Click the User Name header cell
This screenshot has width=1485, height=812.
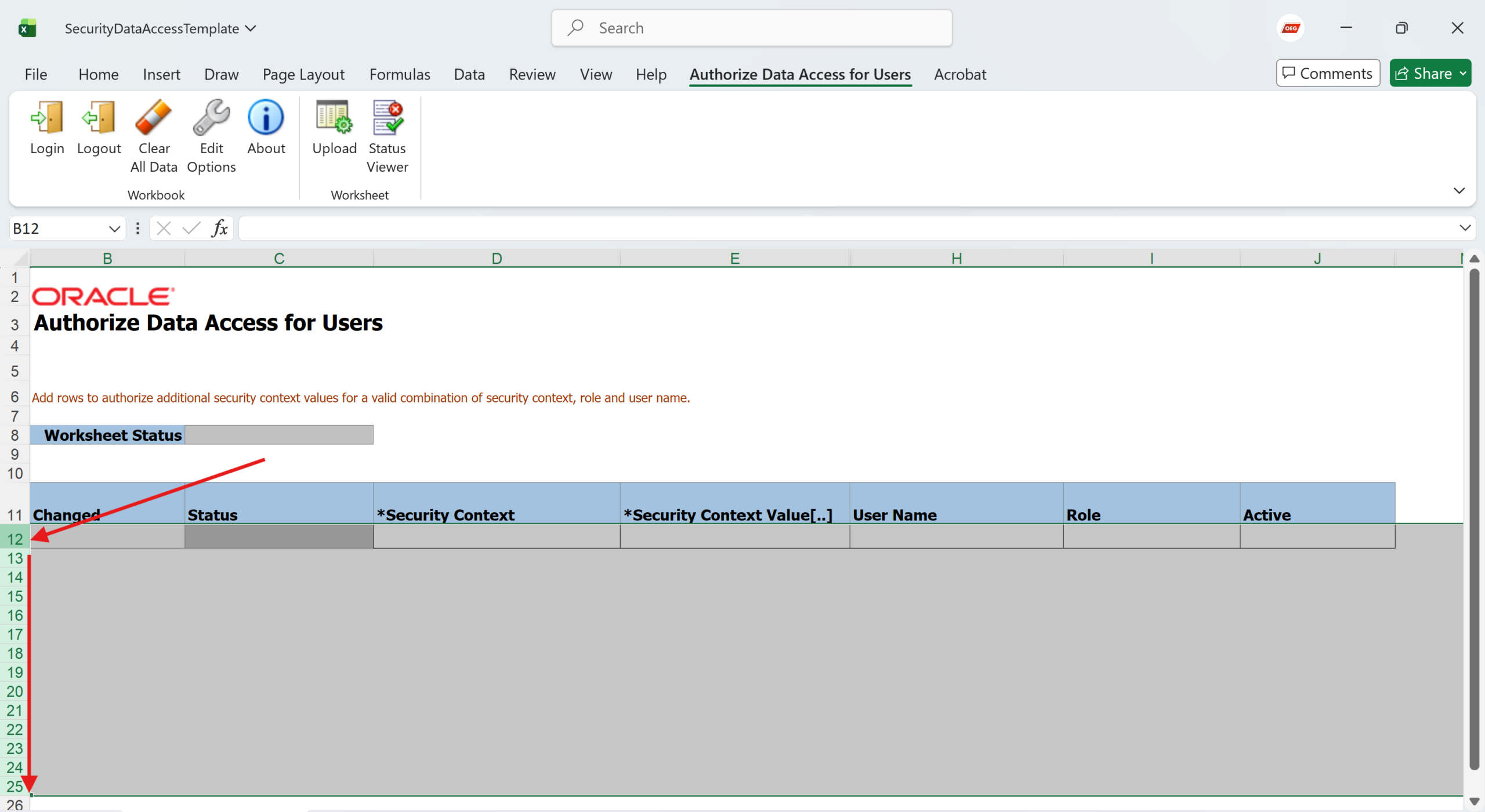[x=957, y=503]
